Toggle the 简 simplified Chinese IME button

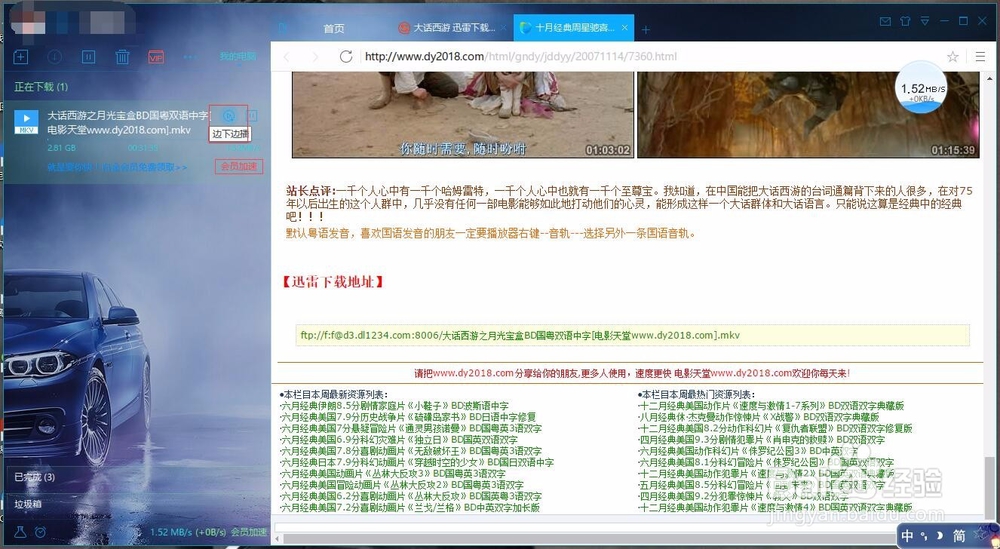pyautogui.click(x=959, y=536)
